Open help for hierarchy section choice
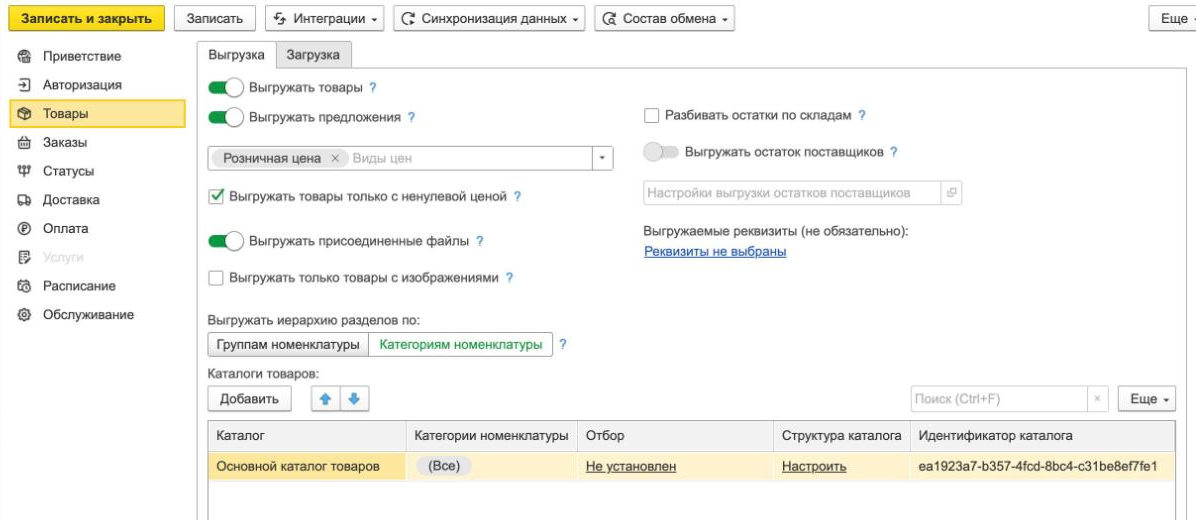This screenshot has height=520, width=1196. [563, 345]
